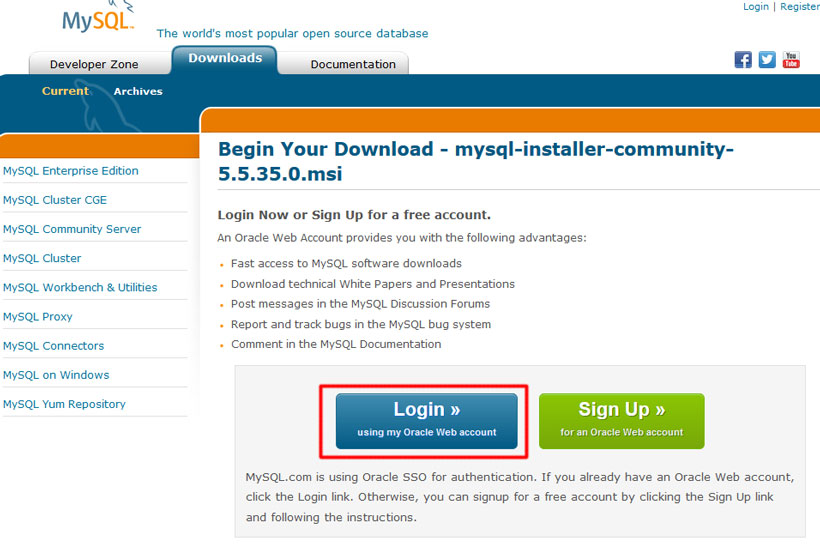This screenshot has height=544, width=820.
Task: Open MySQL Yum Repository link
Action: tap(64, 404)
